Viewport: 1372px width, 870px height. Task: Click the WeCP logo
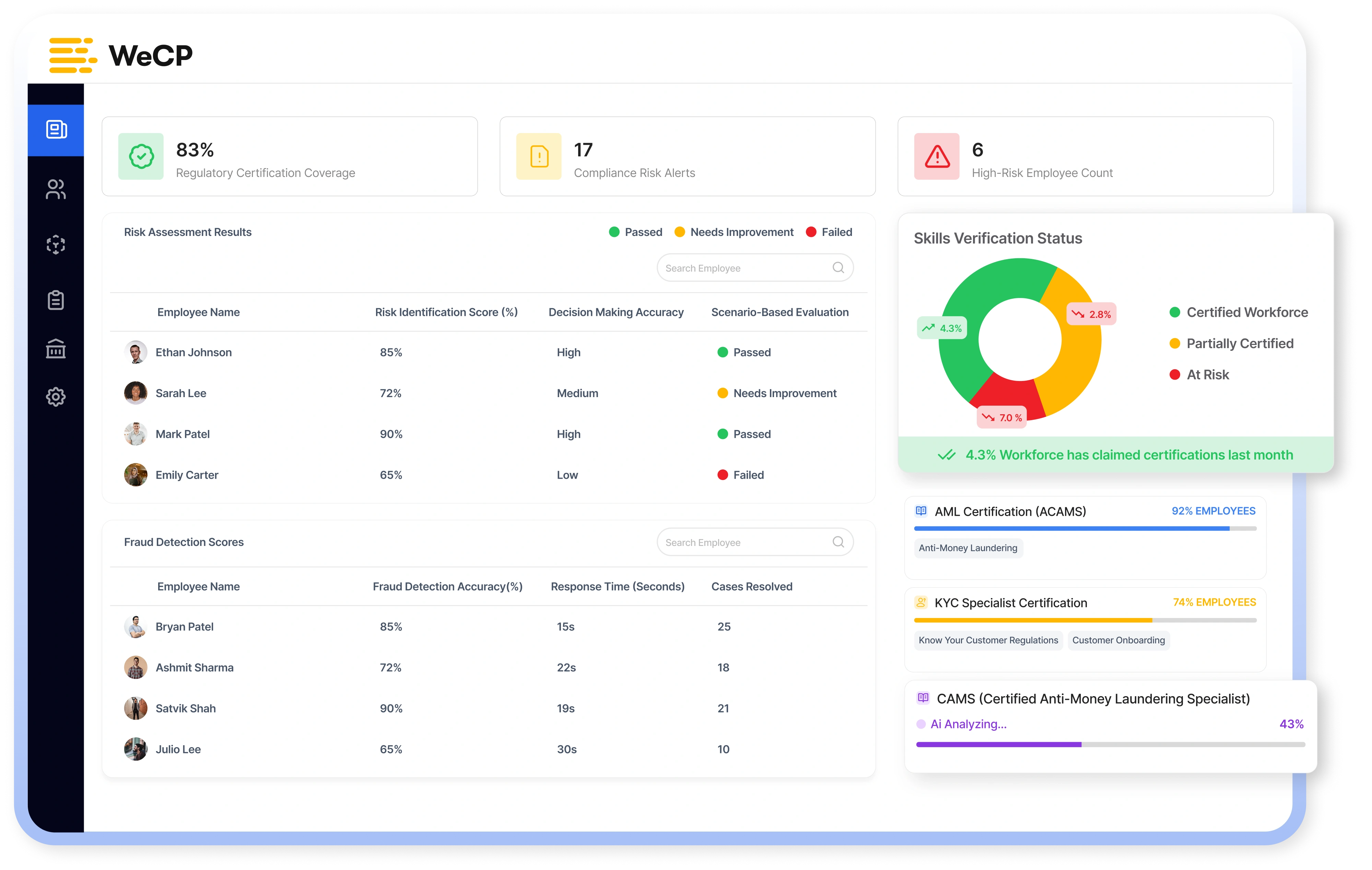pos(121,55)
